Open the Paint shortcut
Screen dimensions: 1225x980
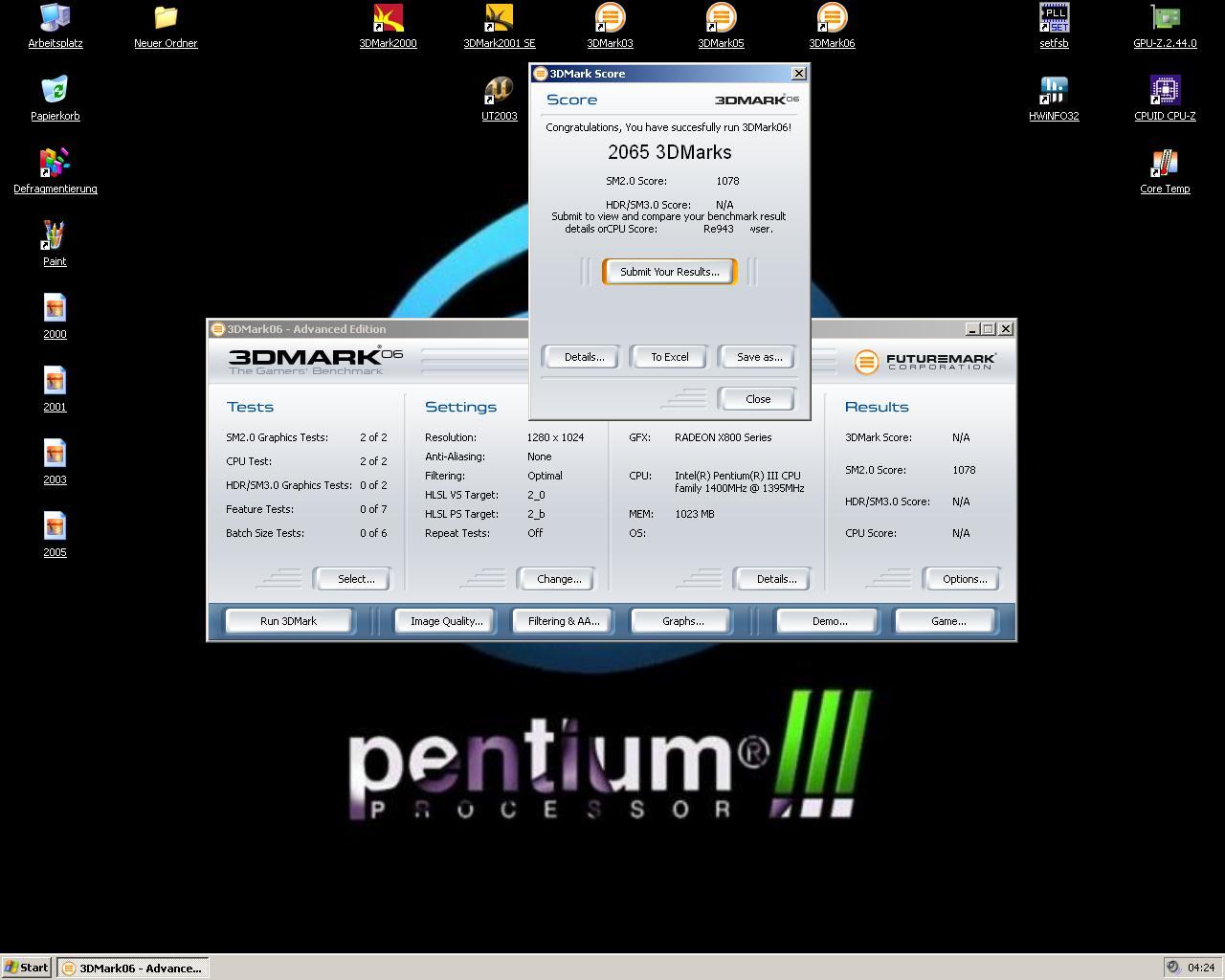[55, 244]
